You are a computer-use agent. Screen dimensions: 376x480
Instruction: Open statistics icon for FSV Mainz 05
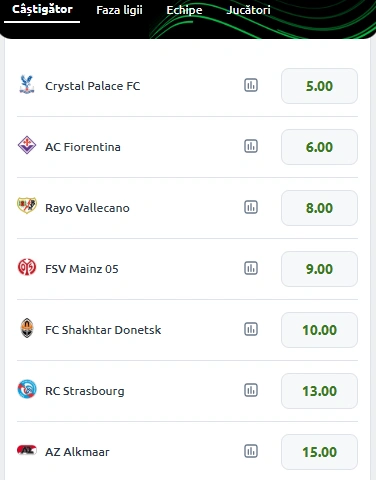pyautogui.click(x=251, y=268)
